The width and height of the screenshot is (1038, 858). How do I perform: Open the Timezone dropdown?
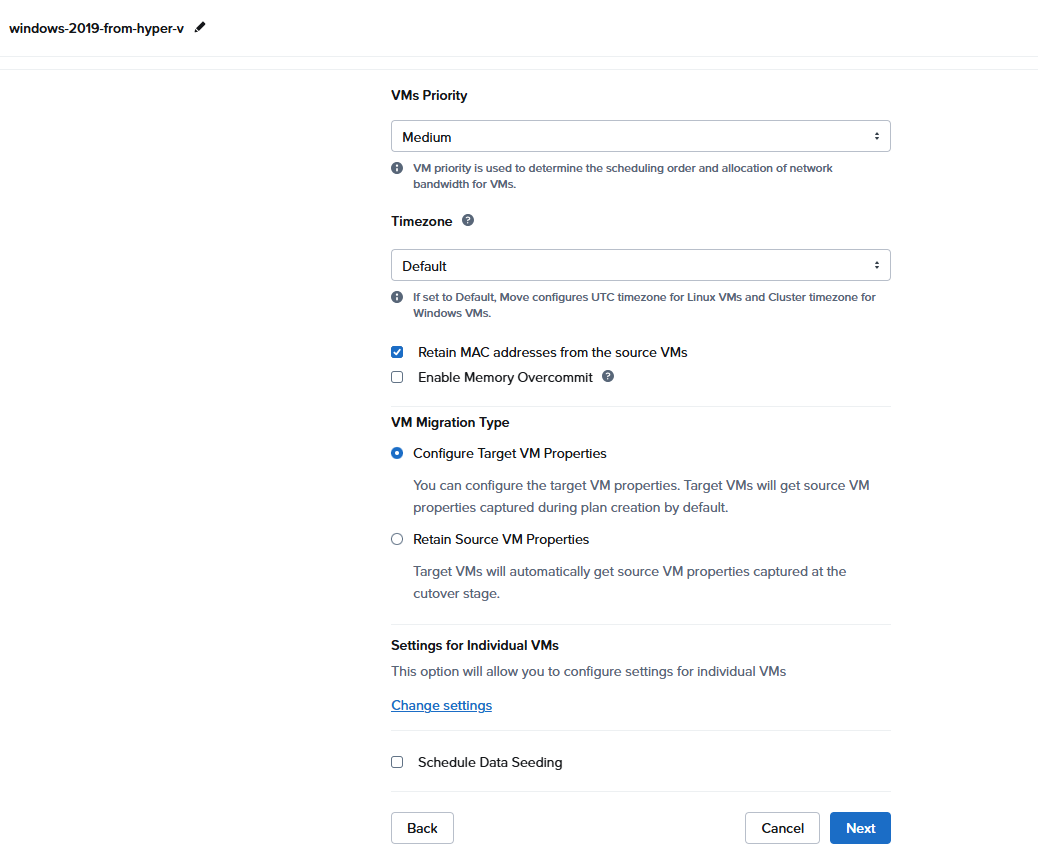pos(640,265)
